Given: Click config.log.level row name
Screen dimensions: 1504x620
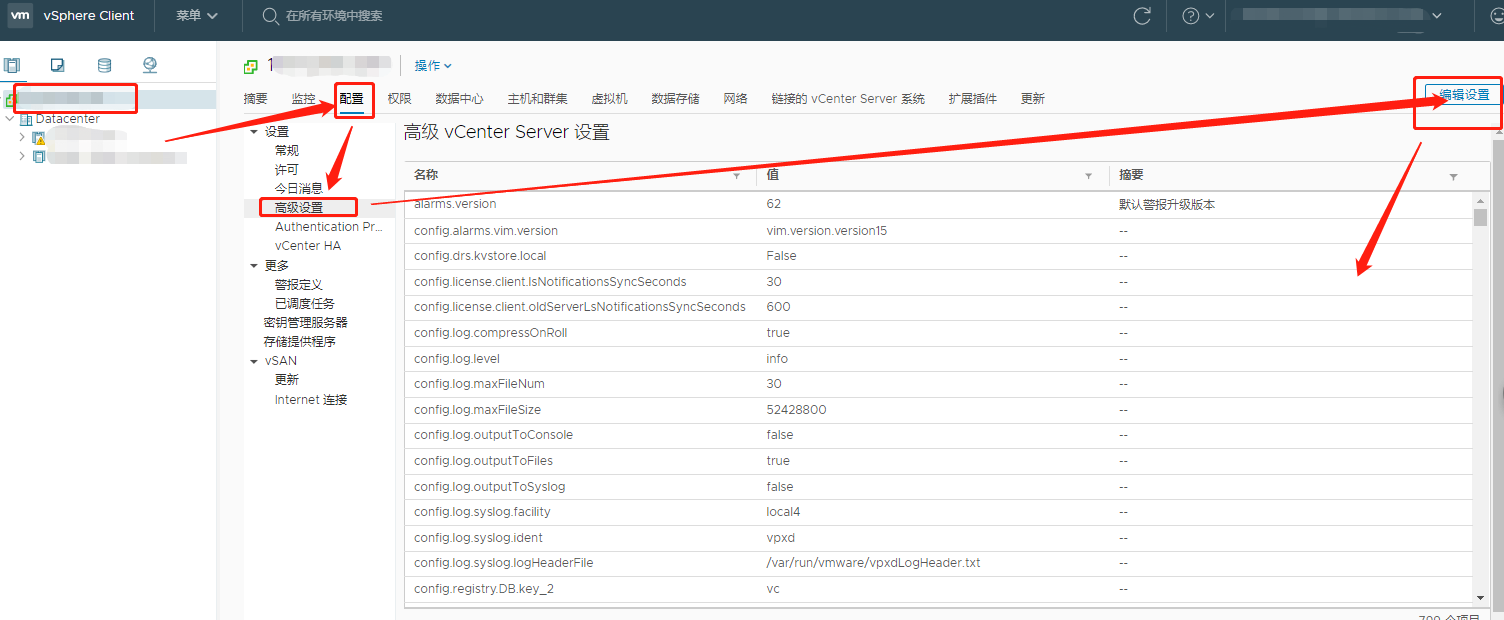Looking at the screenshot, I should 457,359.
